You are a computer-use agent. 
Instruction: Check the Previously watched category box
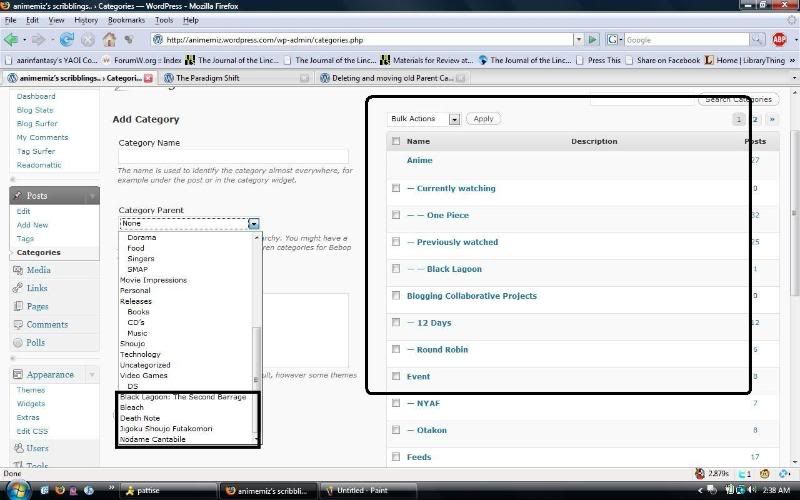[396, 242]
